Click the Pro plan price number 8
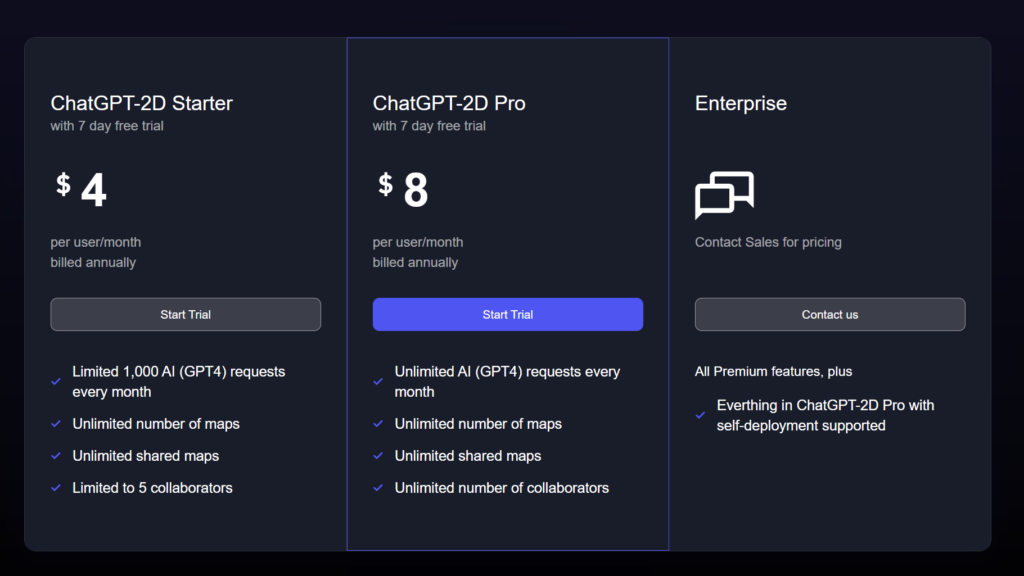The height and width of the screenshot is (576, 1024). coord(415,191)
